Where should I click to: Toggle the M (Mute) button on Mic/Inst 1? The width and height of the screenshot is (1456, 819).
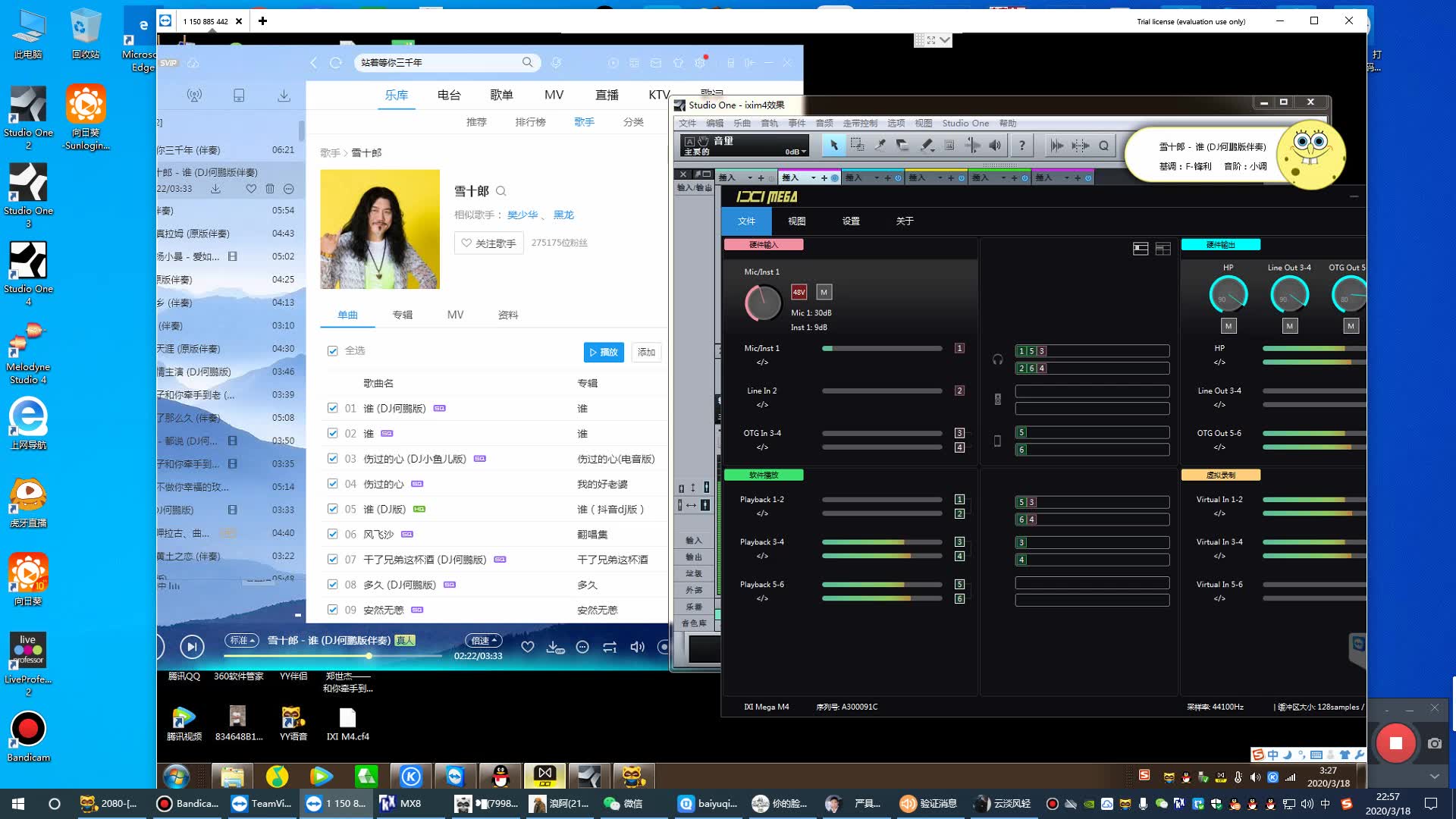(x=824, y=292)
